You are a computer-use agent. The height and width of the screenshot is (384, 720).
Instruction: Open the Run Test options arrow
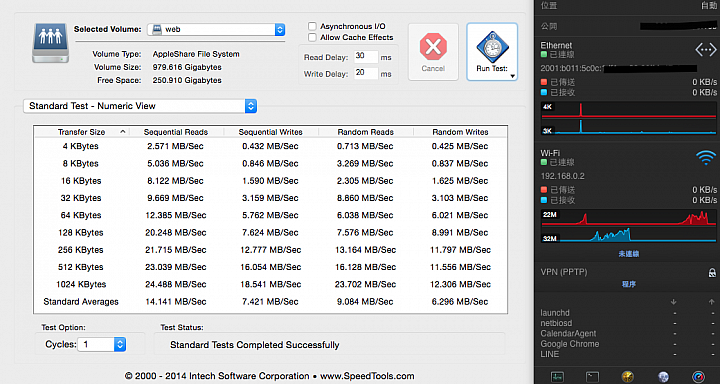tap(512, 76)
